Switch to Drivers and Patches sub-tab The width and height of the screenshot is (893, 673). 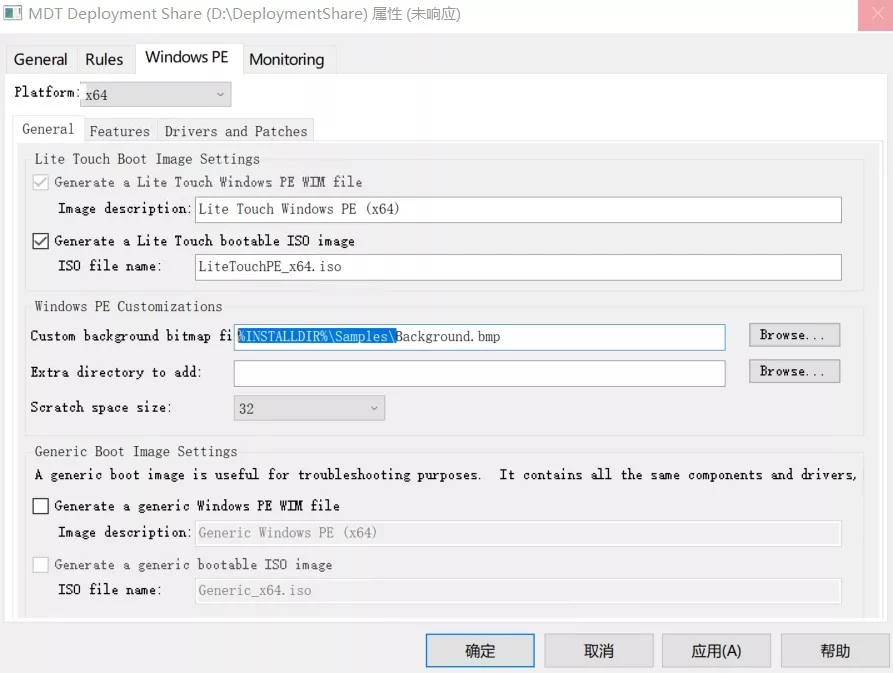pyautogui.click(x=236, y=131)
